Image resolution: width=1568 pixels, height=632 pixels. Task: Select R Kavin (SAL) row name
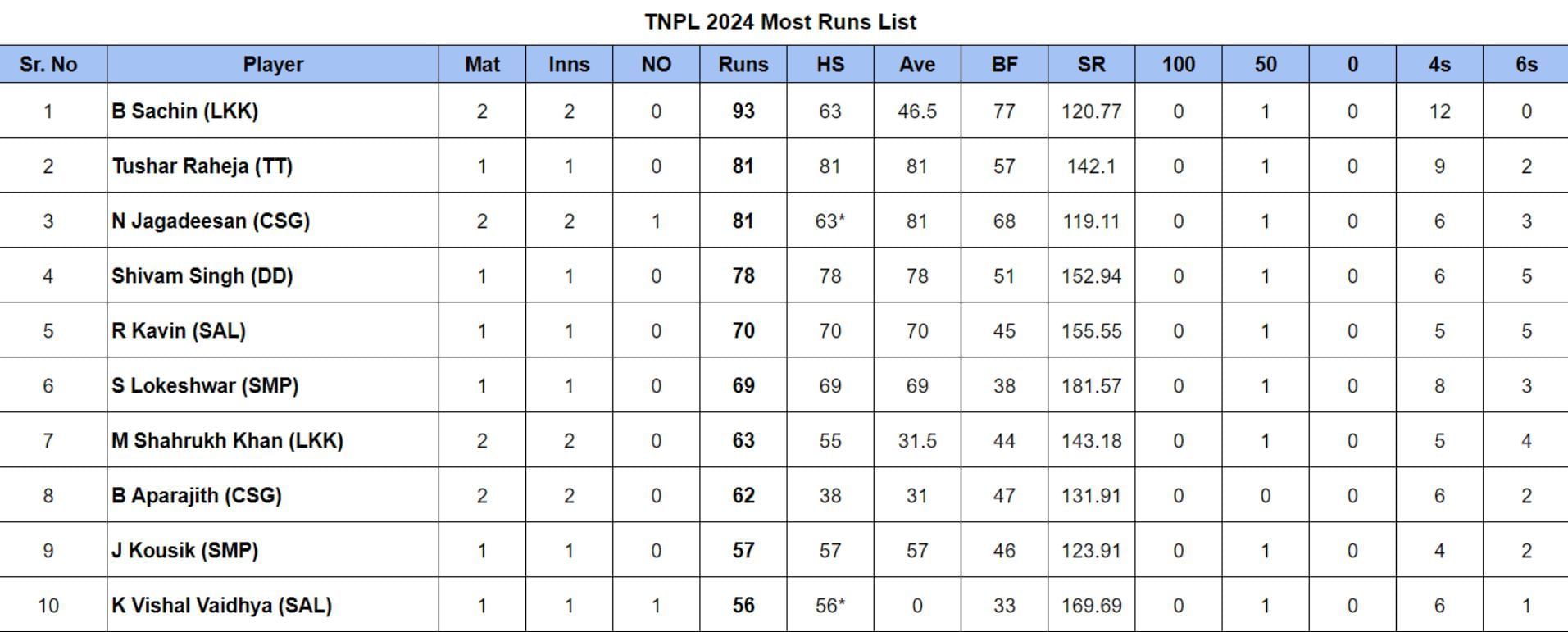179,331
